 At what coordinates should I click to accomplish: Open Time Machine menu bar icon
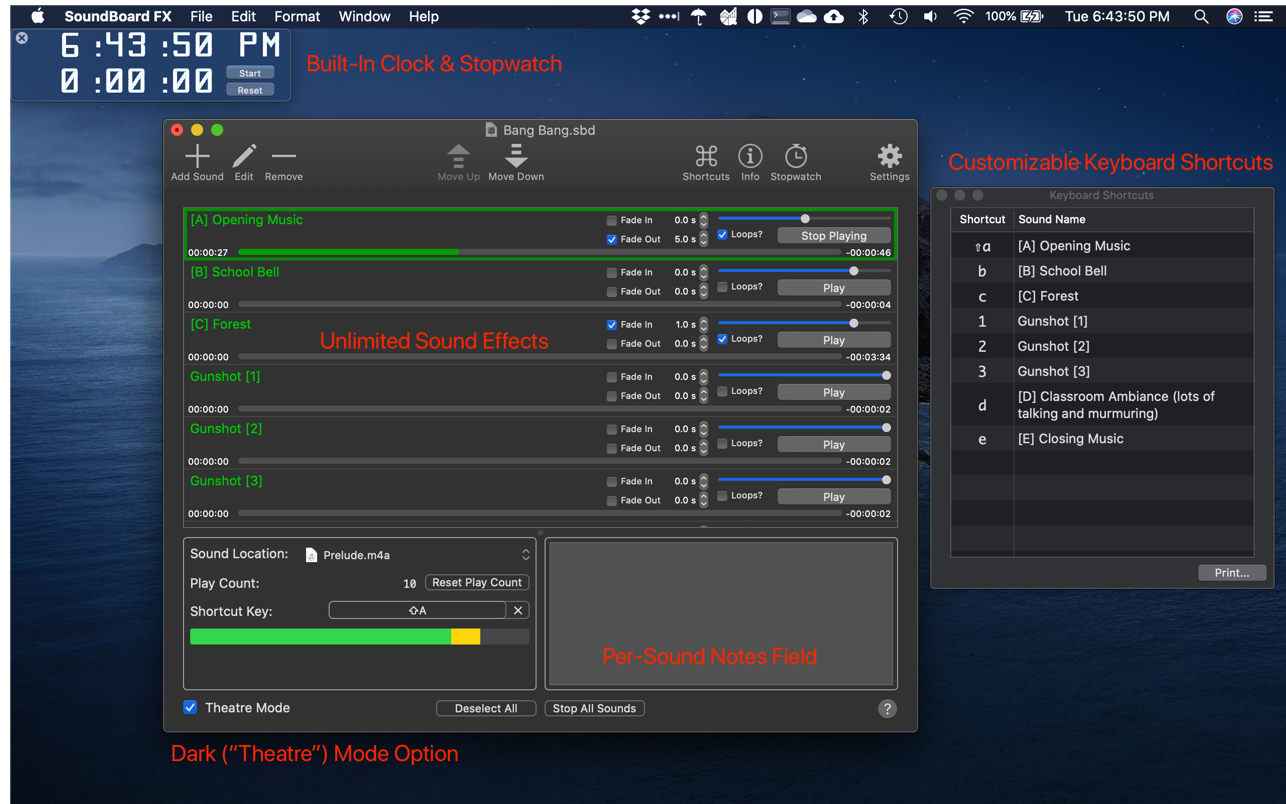tap(898, 16)
